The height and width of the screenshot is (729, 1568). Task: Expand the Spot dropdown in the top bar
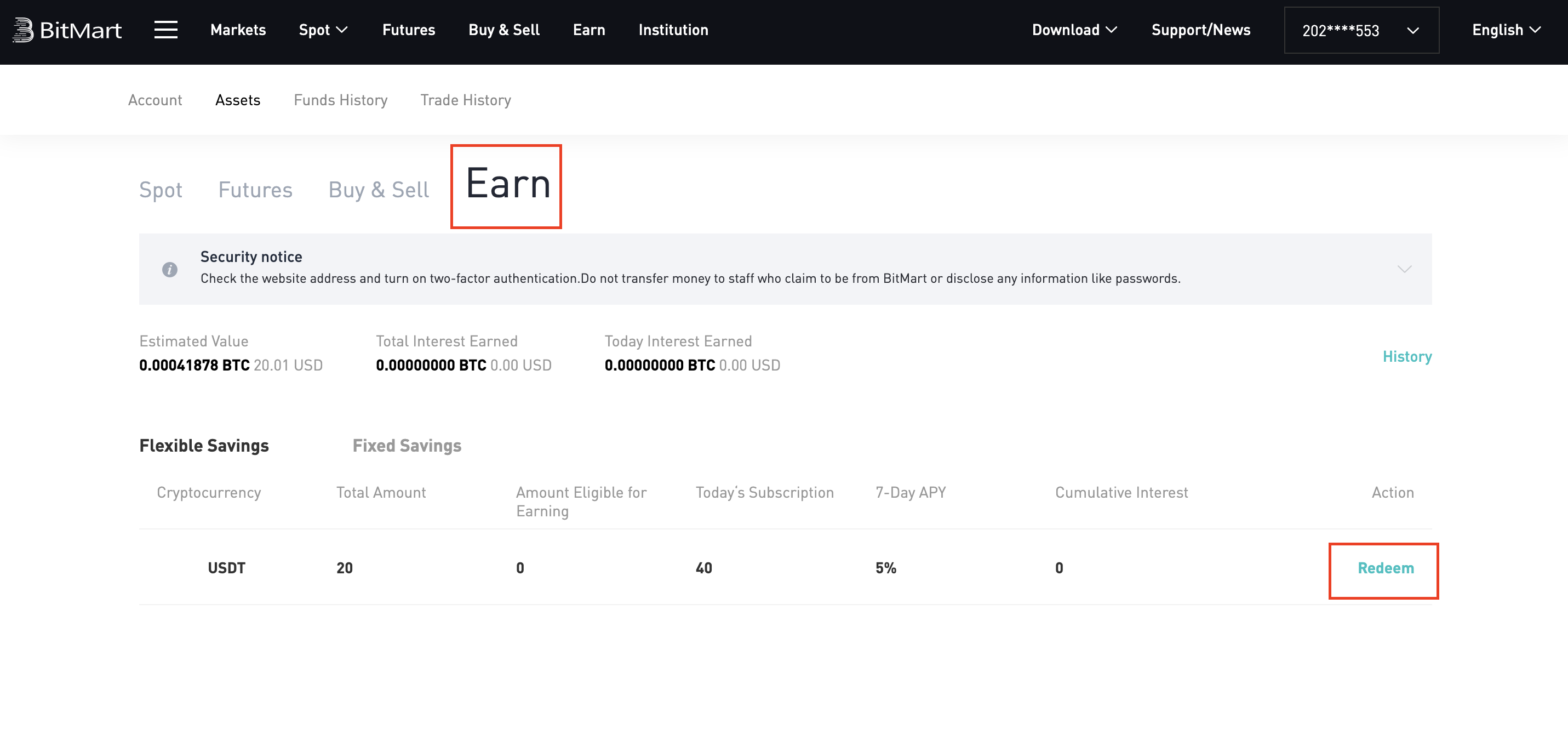pyautogui.click(x=323, y=30)
